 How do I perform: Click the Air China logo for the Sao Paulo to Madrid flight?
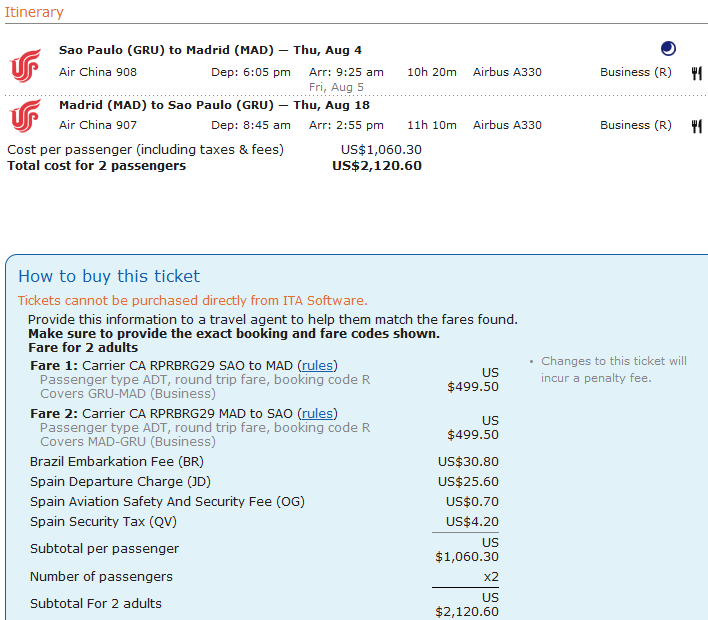24,66
